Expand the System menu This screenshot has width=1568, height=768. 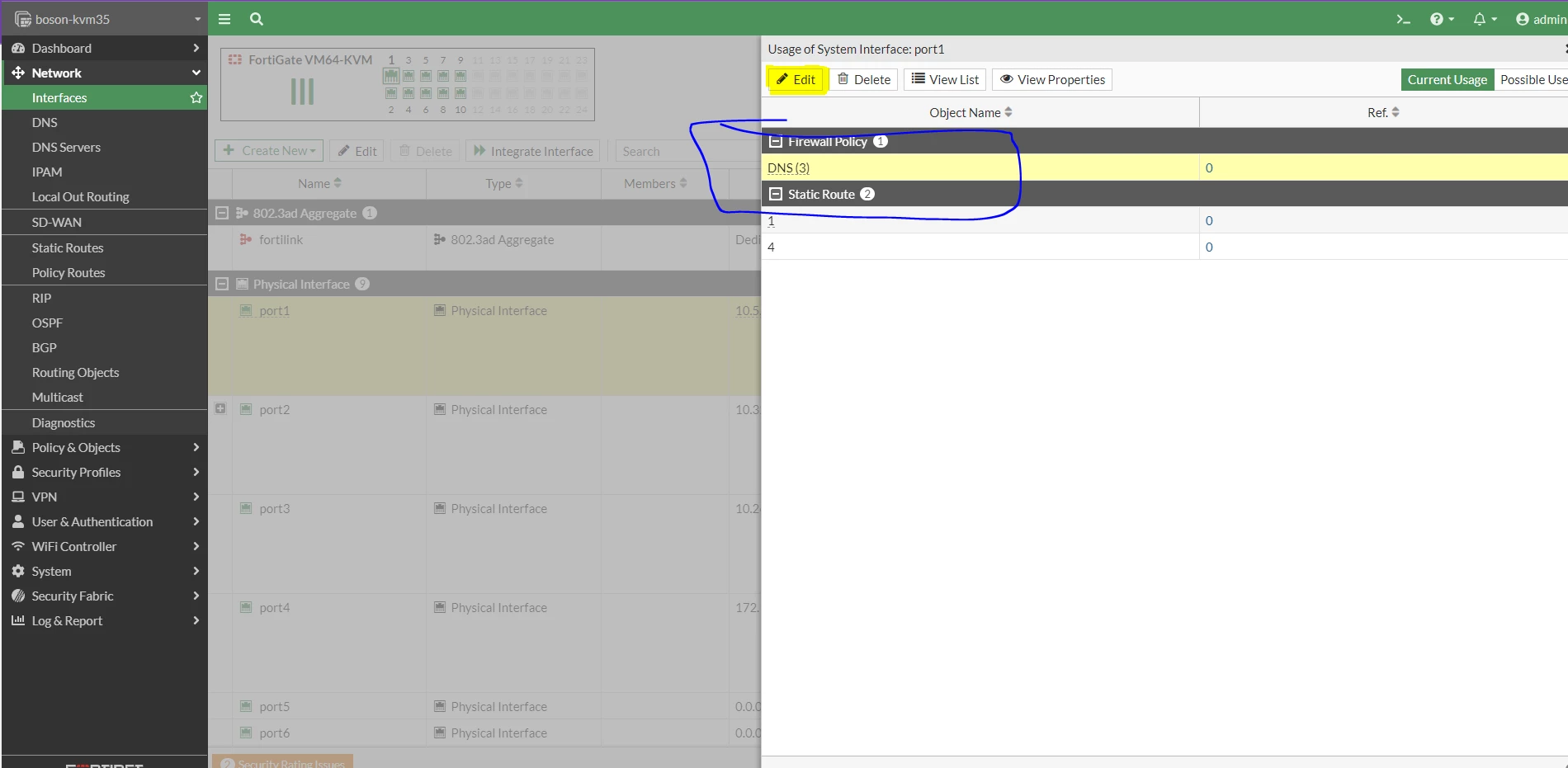(105, 571)
